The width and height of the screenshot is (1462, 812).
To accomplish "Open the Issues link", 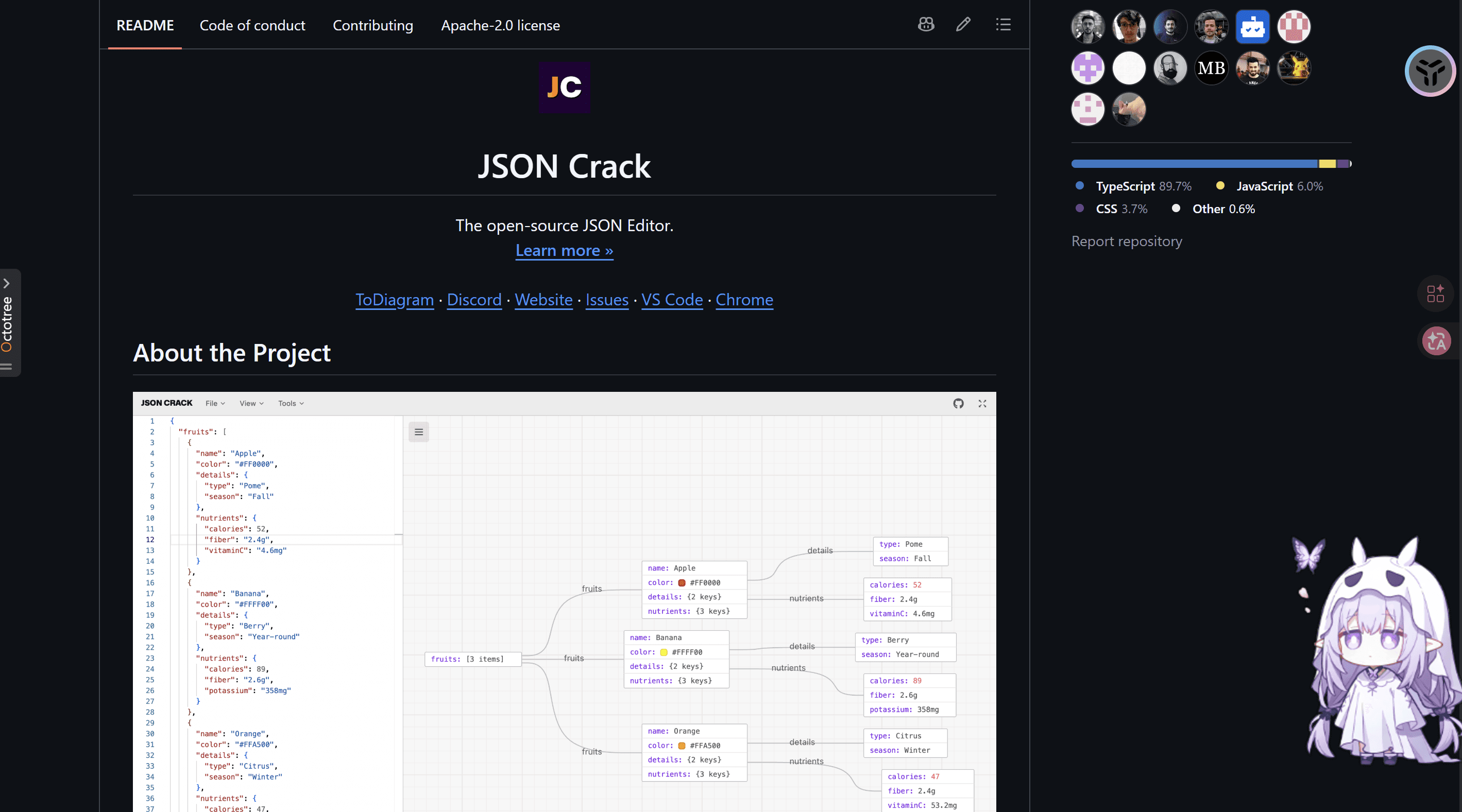I will (607, 300).
